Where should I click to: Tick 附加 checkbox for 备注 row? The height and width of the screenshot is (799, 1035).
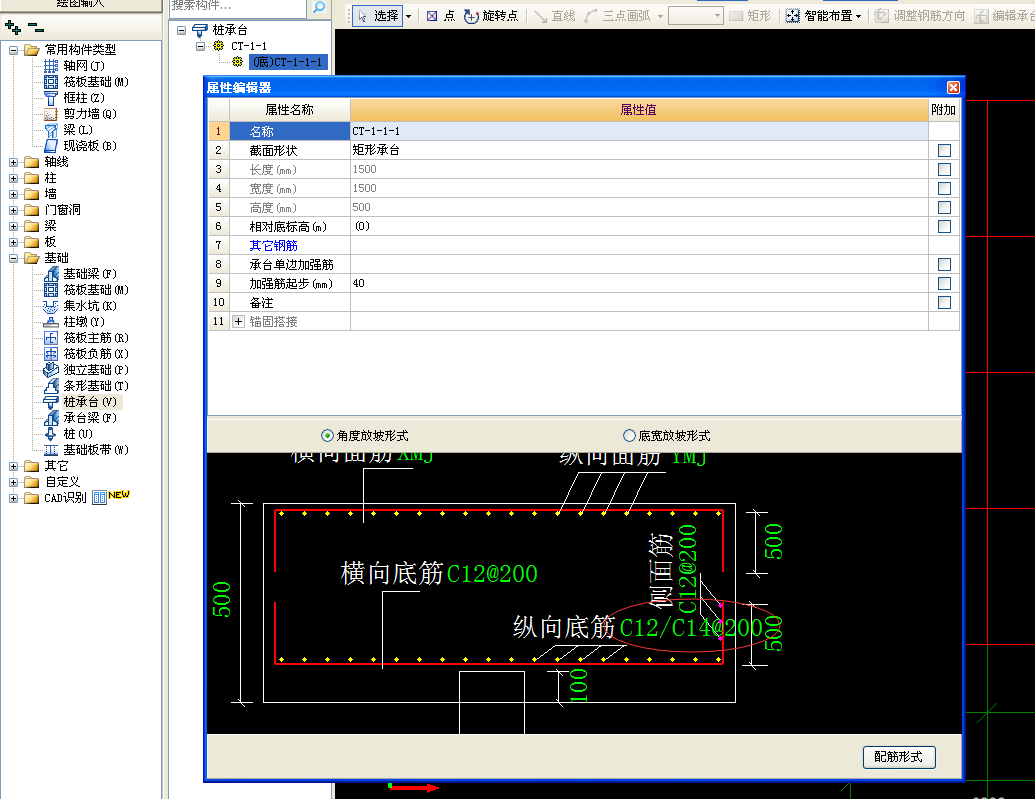(944, 302)
